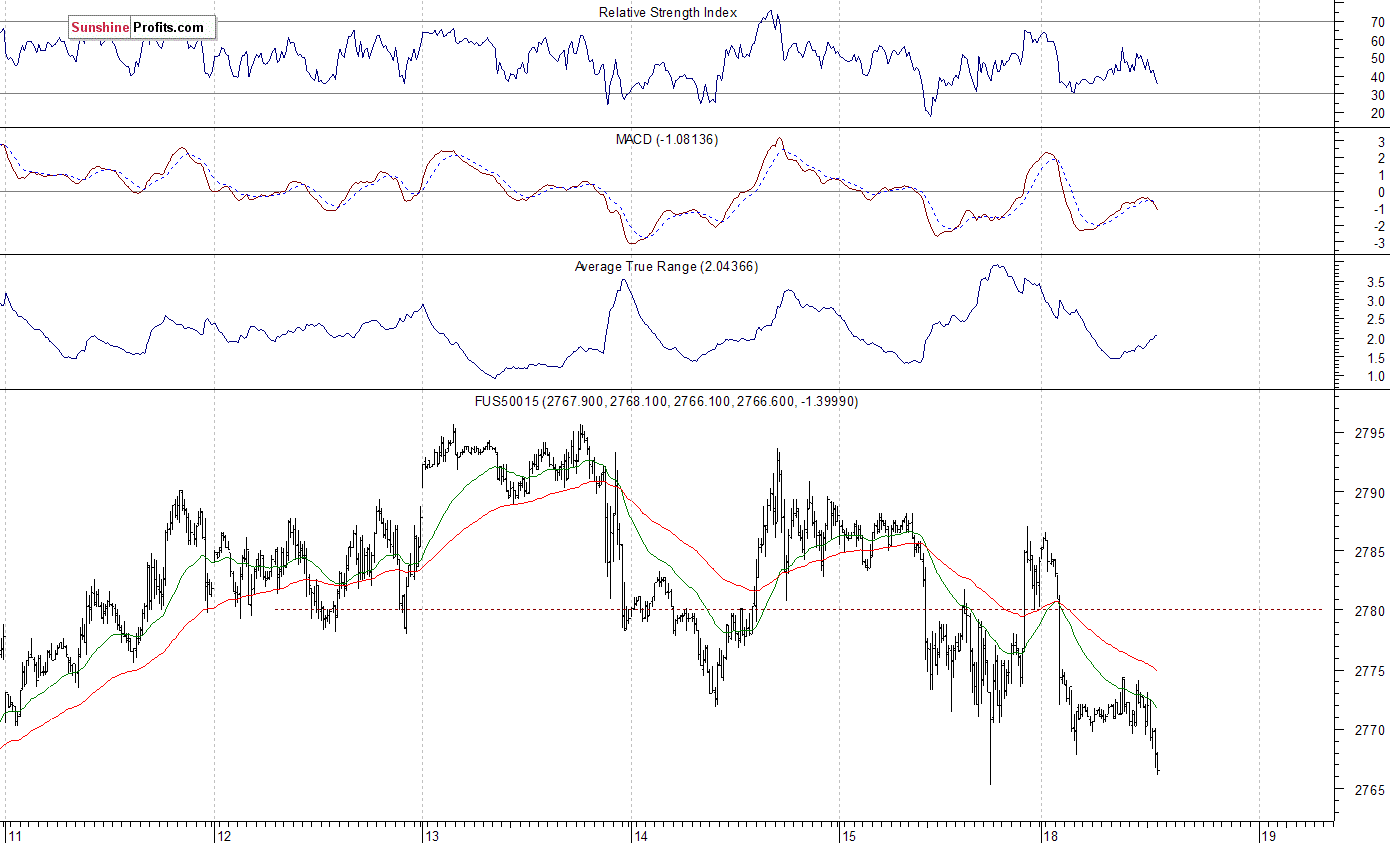Screen dimensions: 1390x843
Task: Click price level 2770 on axis
Action: coord(1369,730)
